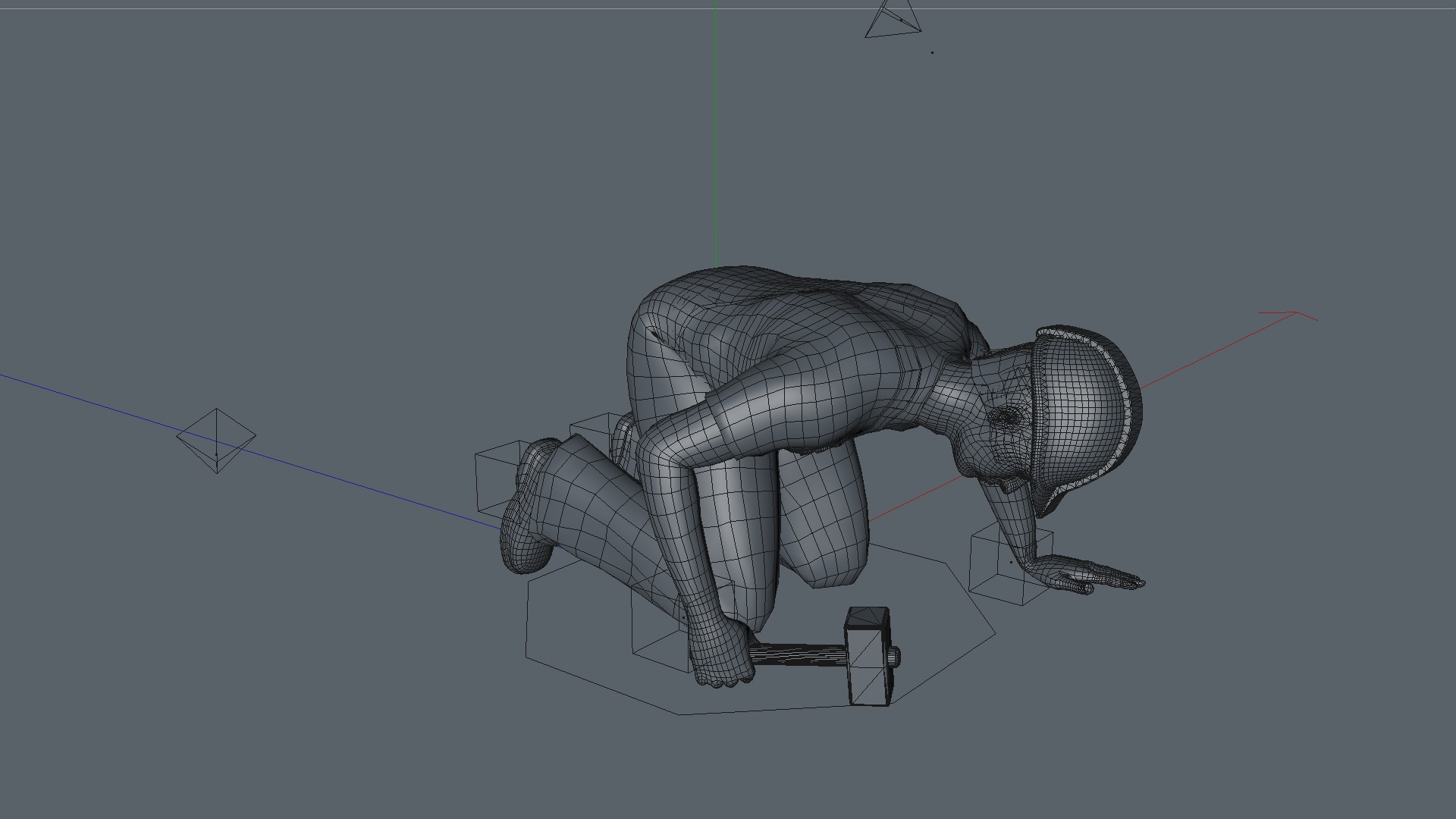
Task: Select the pyramid camera wireframe at top
Action: pos(894,18)
